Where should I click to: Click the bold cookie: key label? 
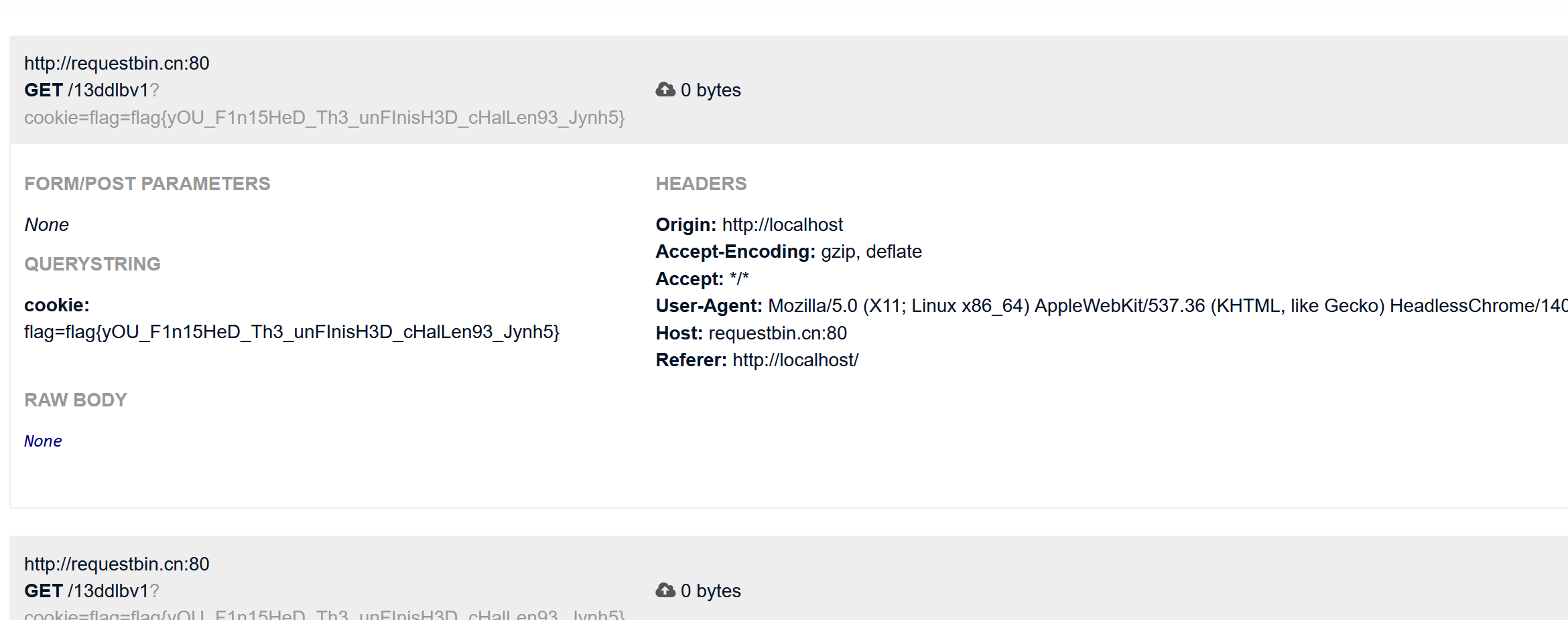pos(57,305)
